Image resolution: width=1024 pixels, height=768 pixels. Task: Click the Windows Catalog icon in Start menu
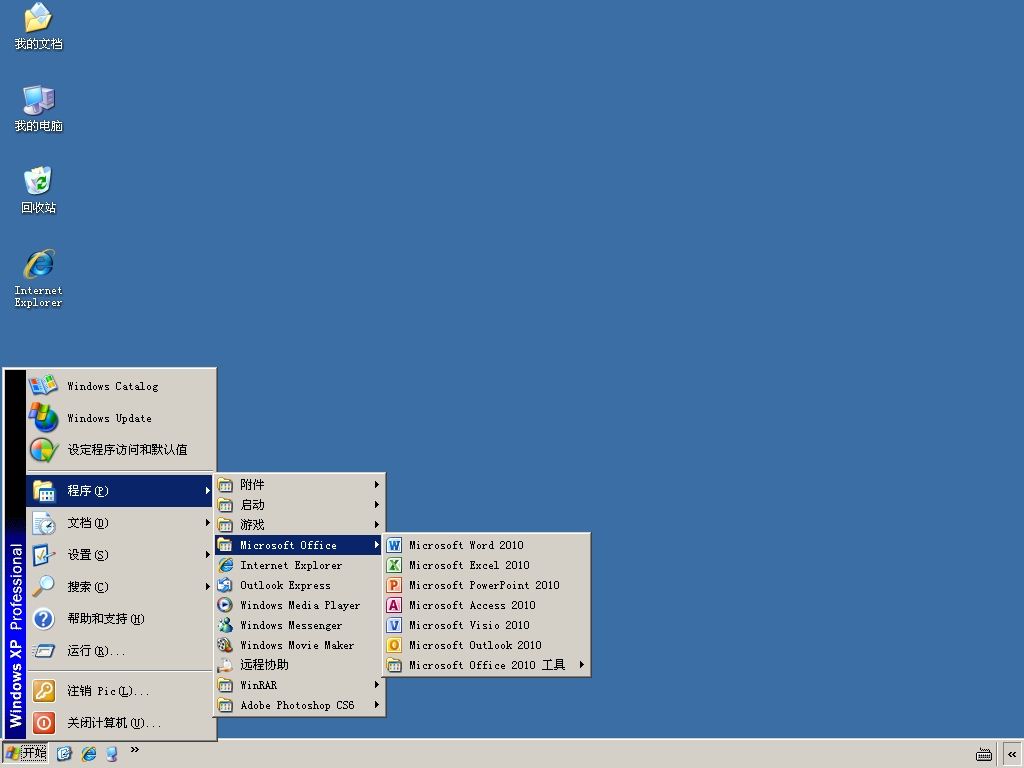(x=43, y=385)
